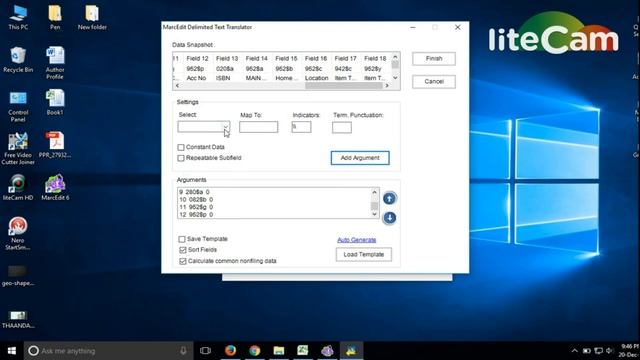Click the Add Argument button
The height and width of the screenshot is (360, 640).
tap(360, 158)
